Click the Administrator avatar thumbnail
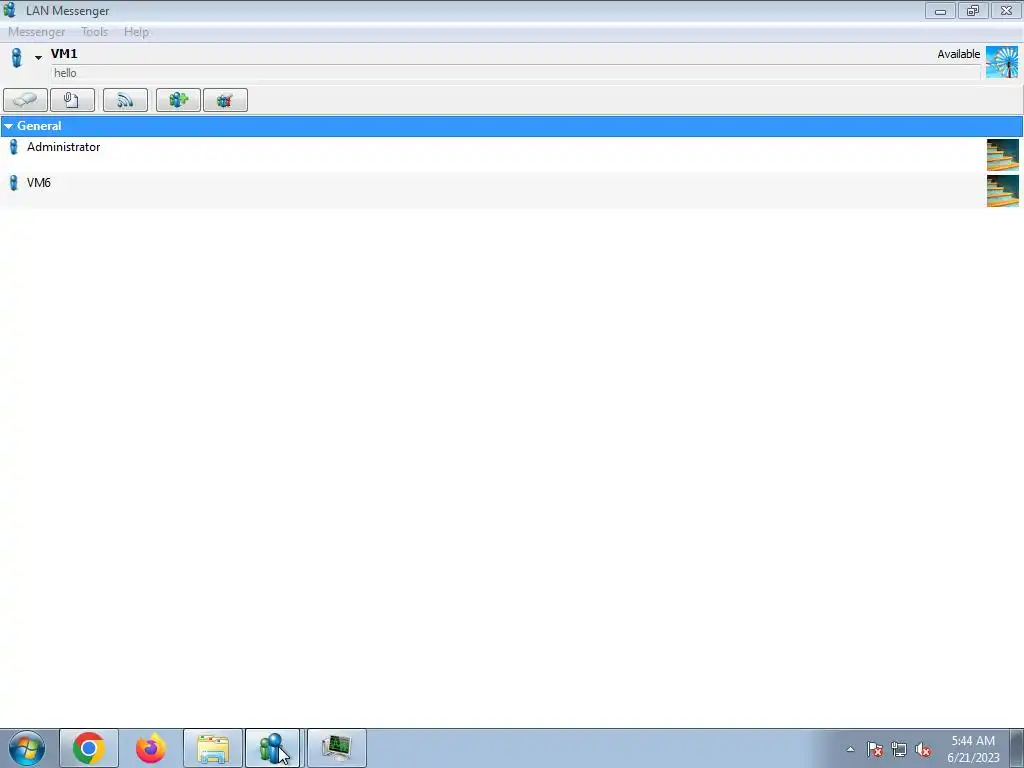Viewport: 1024px width, 768px height. point(1002,155)
